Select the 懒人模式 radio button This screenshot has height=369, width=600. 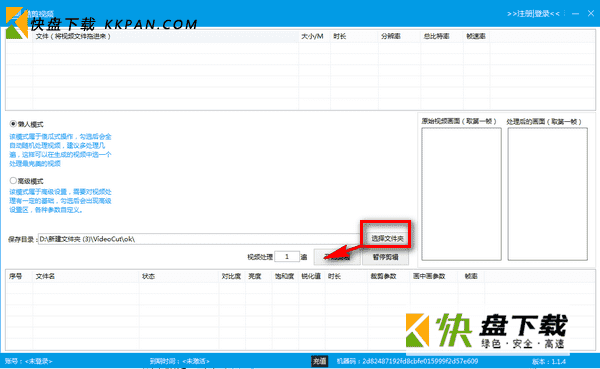(13, 124)
